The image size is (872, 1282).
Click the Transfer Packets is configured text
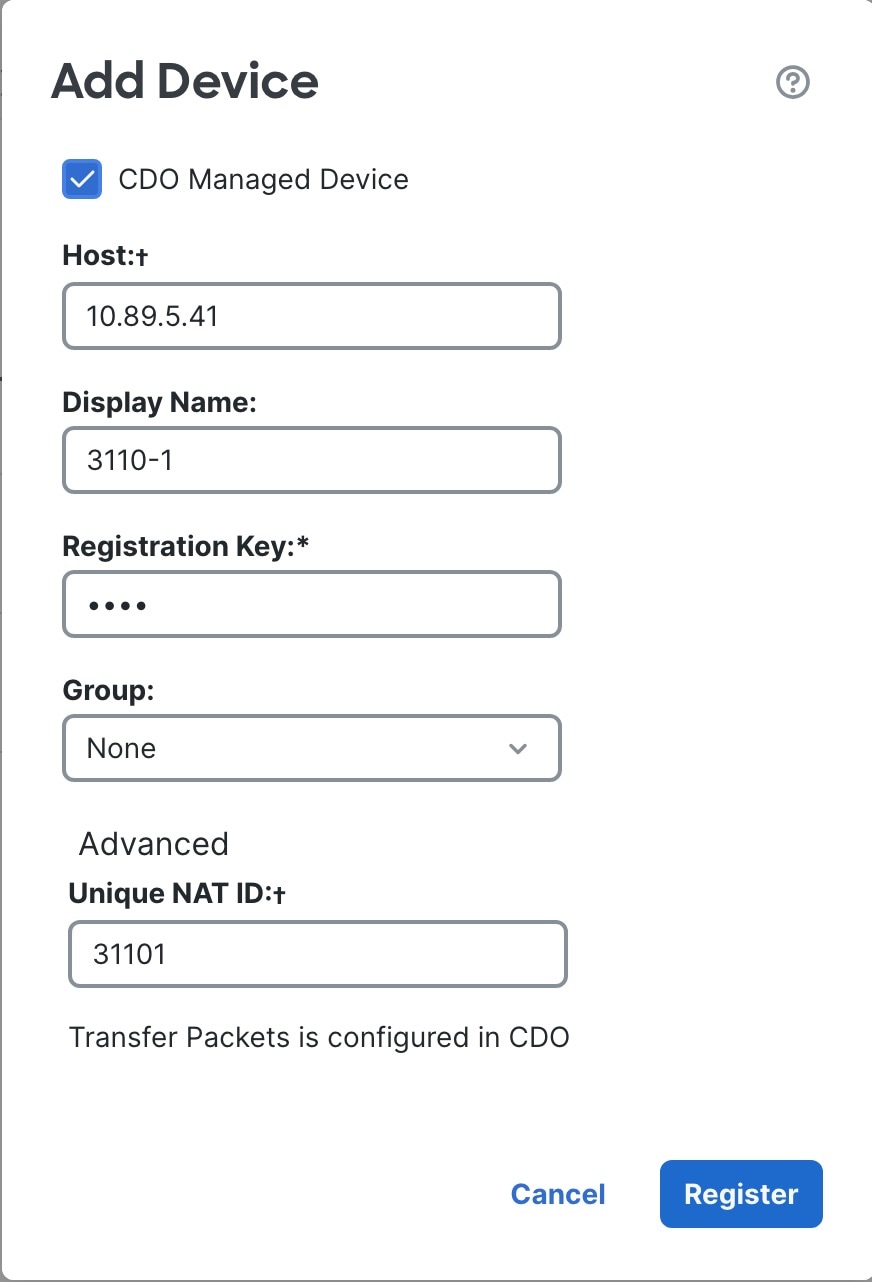pyautogui.click(x=319, y=1037)
